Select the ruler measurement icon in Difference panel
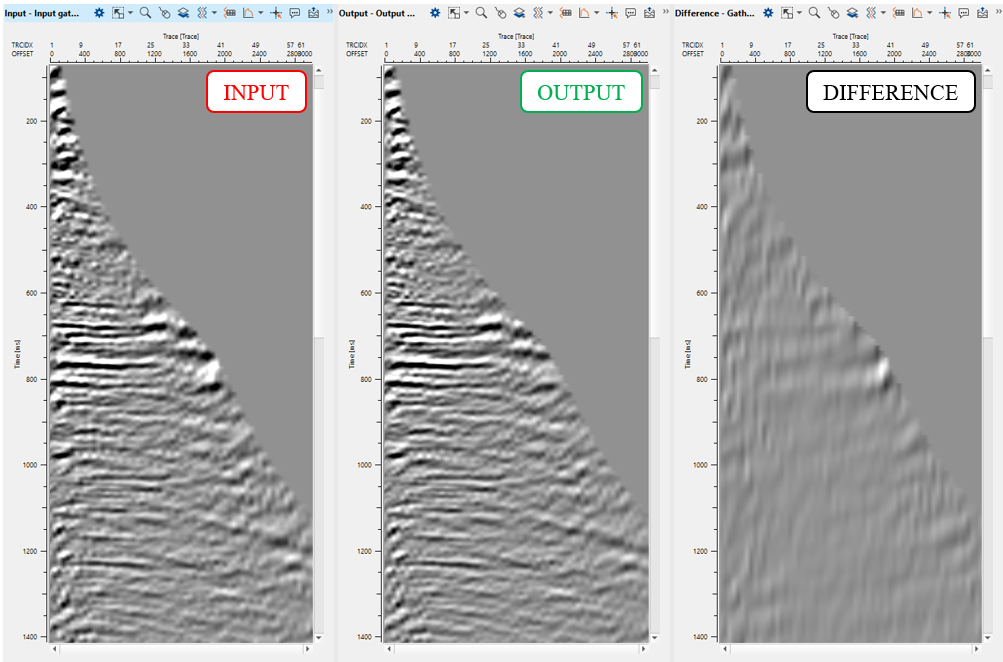The height and width of the screenshot is (662, 1003). click(x=897, y=13)
